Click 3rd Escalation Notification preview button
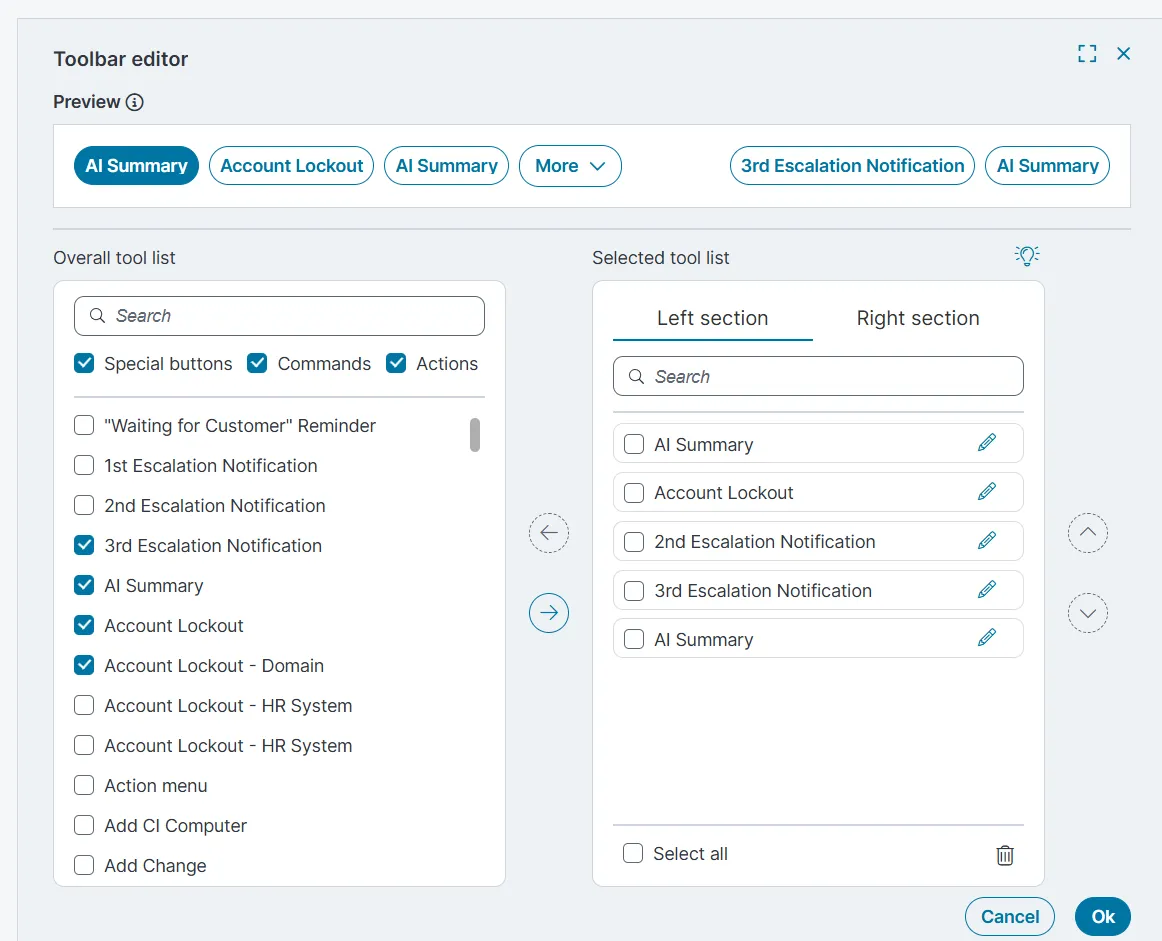 [852, 166]
